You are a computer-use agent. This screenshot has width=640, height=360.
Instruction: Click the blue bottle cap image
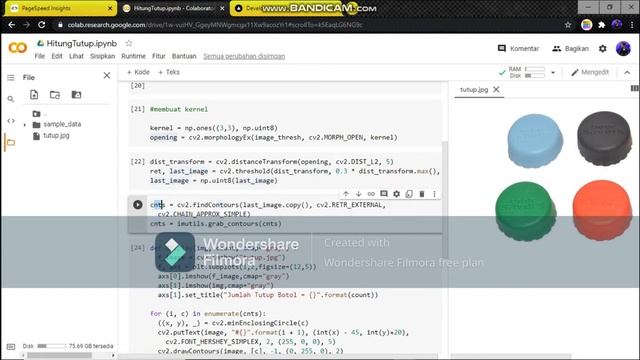point(535,141)
